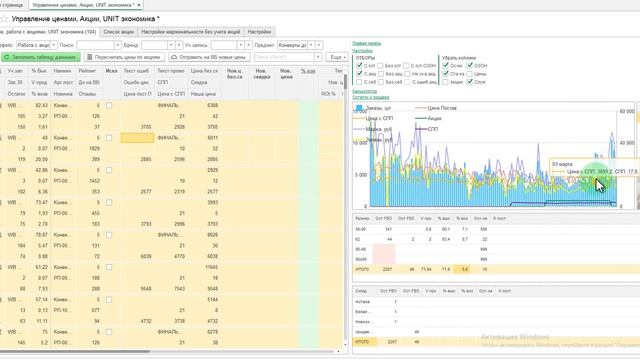640x360 pixels.
Task: Click Текст промо column header
Action: [x=171, y=71]
